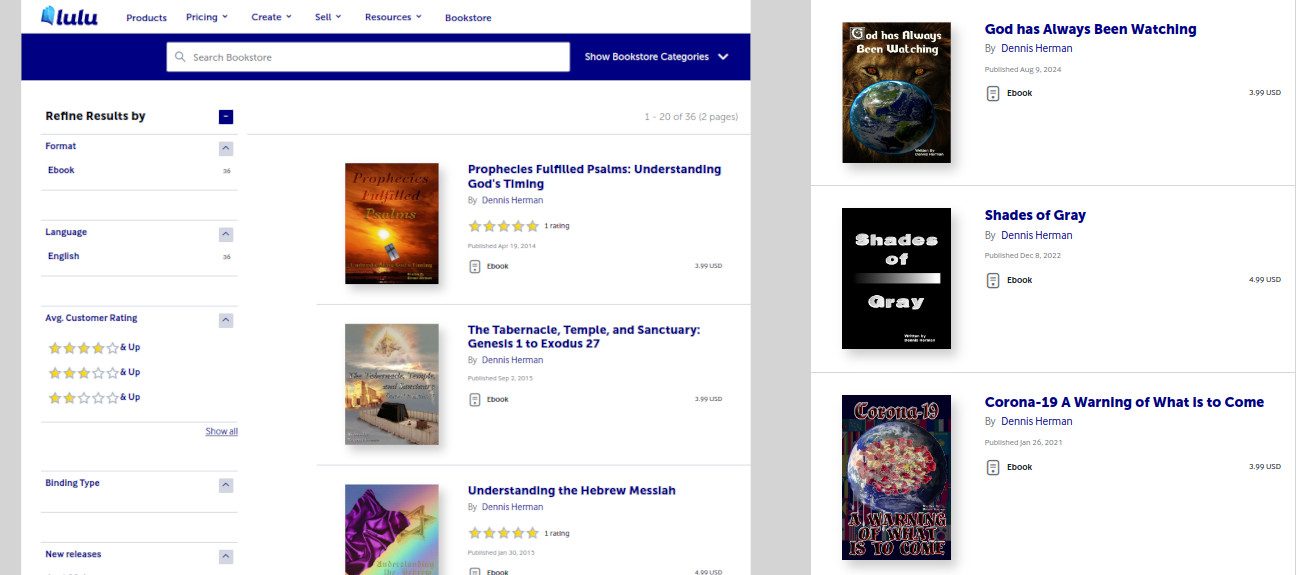Collapse Refine Results with the minus icon
The width and height of the screenshot is (1296, 575).
click(x=226, y=116)
